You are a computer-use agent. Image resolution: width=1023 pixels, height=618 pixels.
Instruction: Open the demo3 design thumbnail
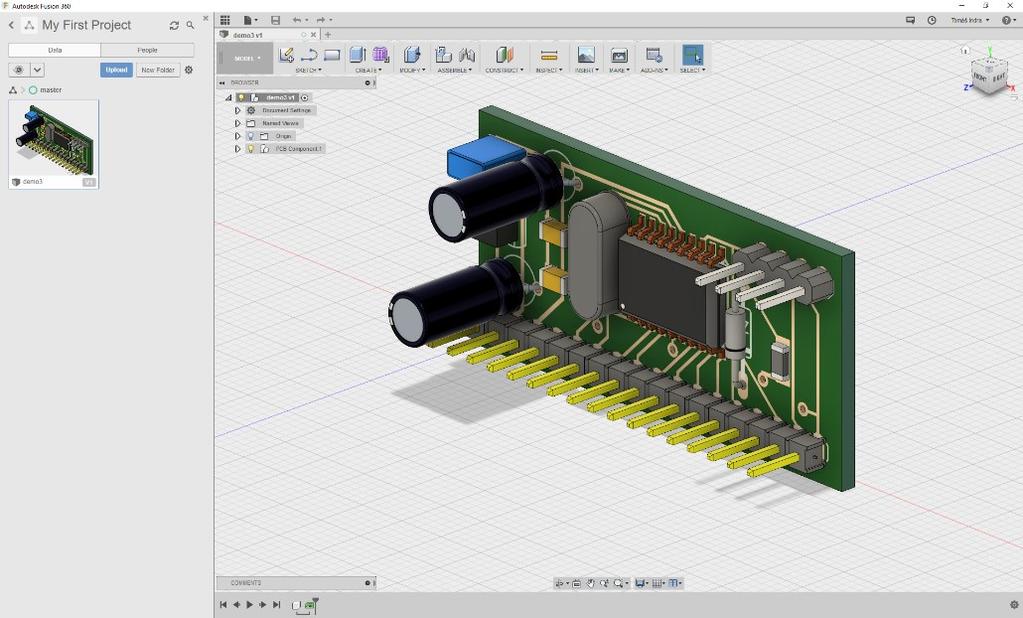[53, 144]
